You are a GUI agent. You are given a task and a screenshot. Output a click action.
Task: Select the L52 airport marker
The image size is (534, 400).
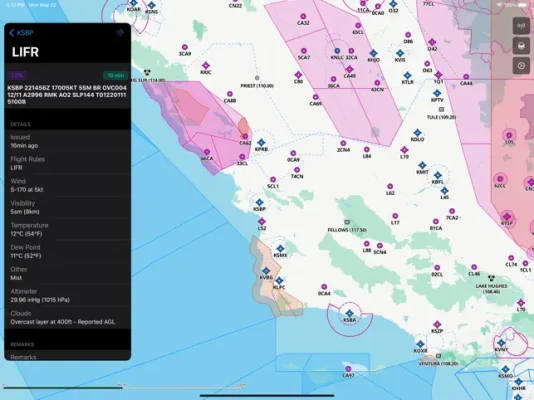pos(262,222)
